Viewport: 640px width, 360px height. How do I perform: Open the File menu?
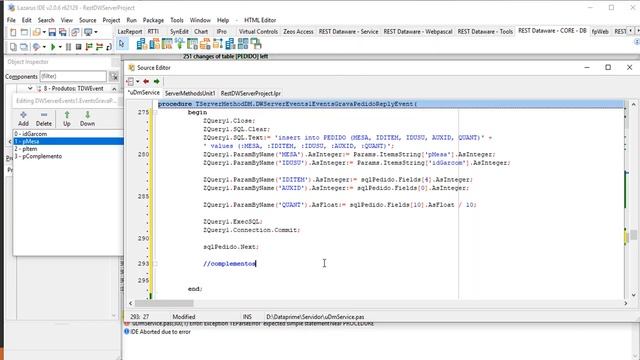pyautogui.click(x=11, y=20)
